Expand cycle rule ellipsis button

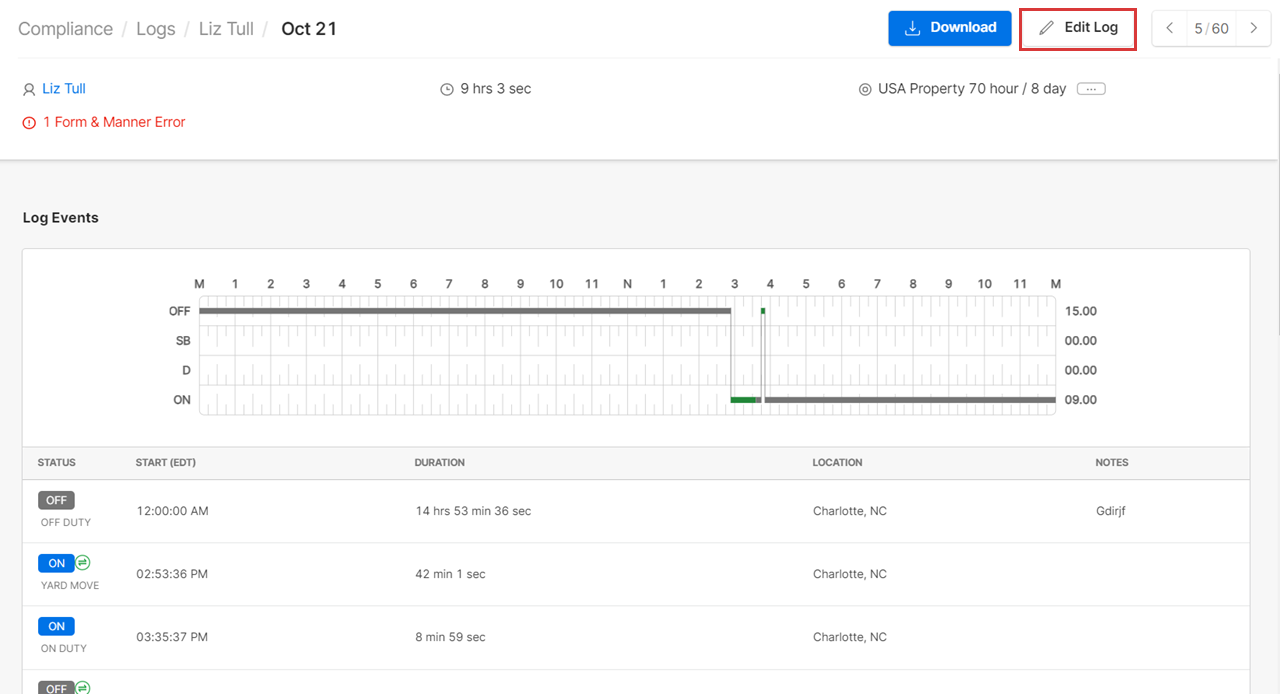point(1091,89)
